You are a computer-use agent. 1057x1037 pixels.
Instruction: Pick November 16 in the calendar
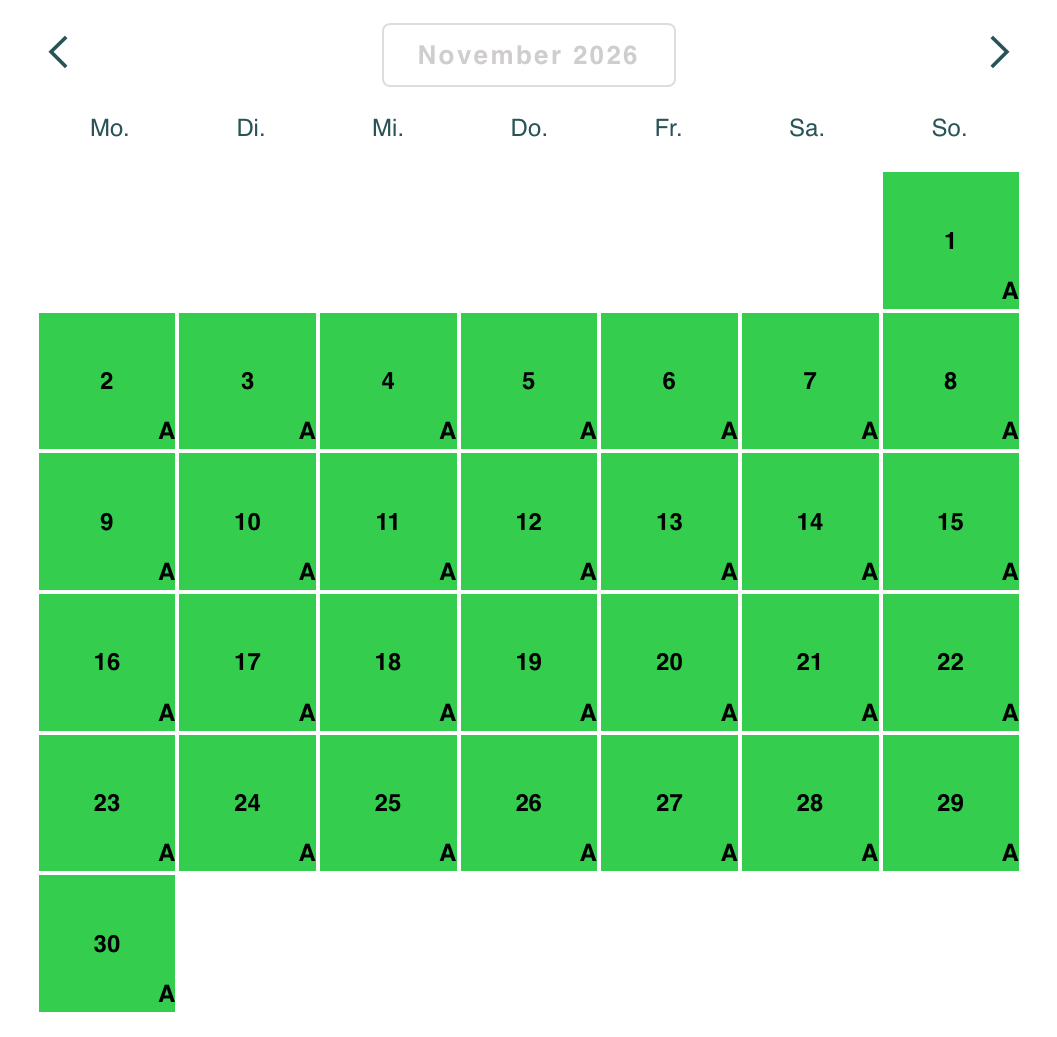[x=107, y=662]
